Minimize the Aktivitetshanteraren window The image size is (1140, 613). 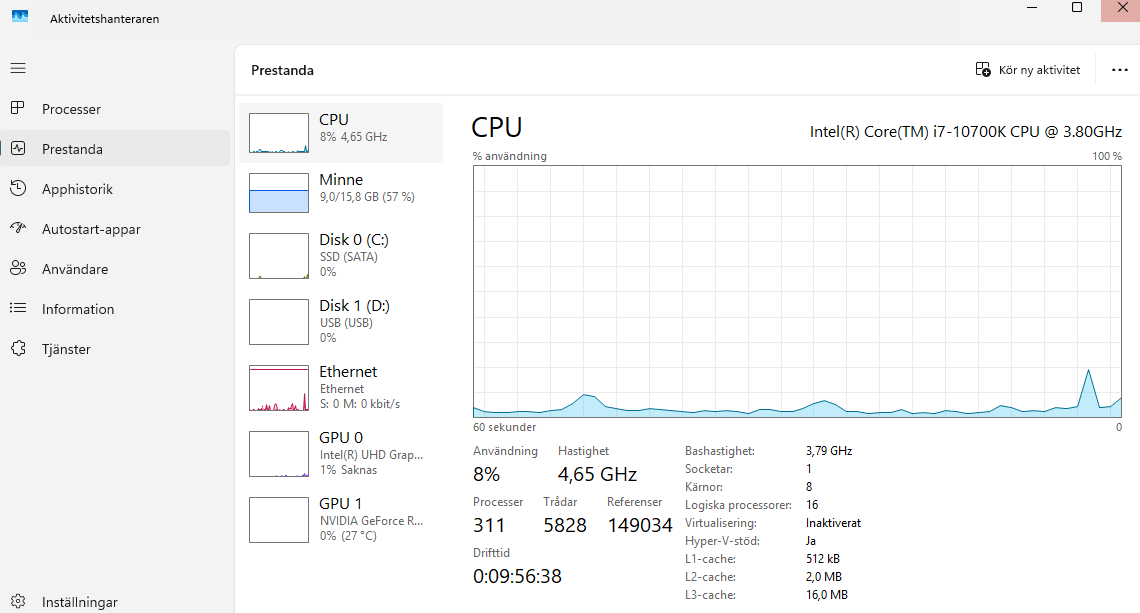coord(1031,8)
